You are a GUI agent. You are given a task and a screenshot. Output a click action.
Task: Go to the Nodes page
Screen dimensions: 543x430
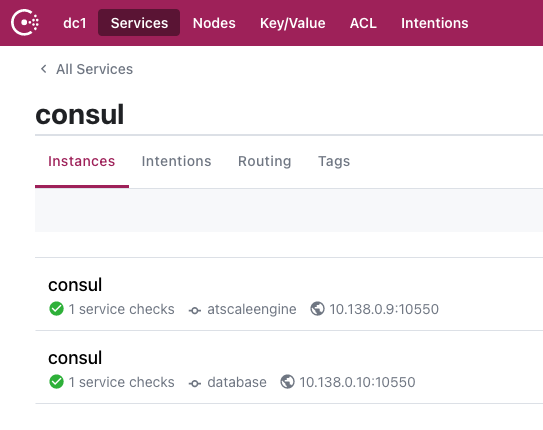[214, 23]
